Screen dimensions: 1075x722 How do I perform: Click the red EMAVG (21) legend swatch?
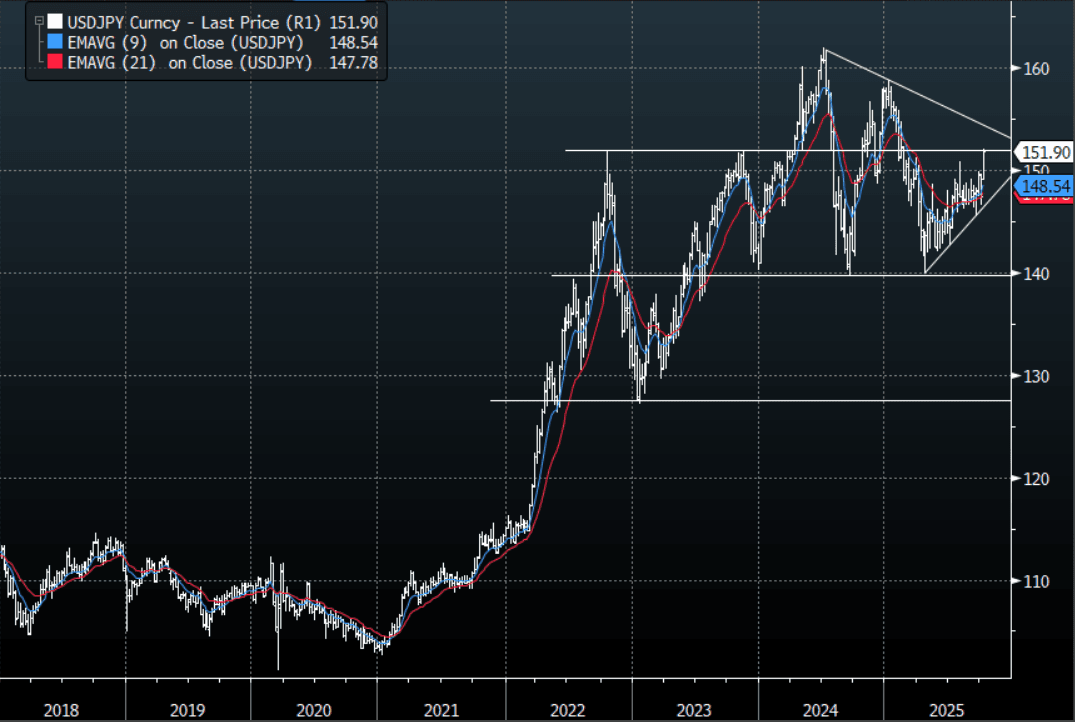pos(55,63)
